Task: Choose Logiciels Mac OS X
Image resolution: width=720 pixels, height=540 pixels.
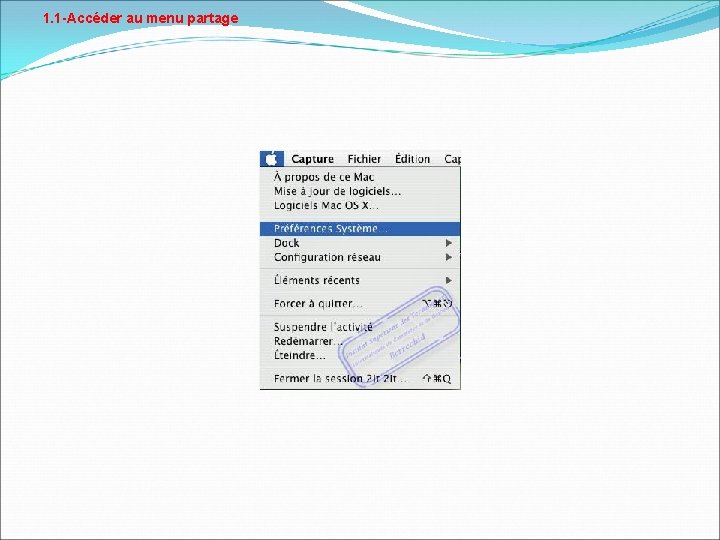Action: click(x=360, y=205)
